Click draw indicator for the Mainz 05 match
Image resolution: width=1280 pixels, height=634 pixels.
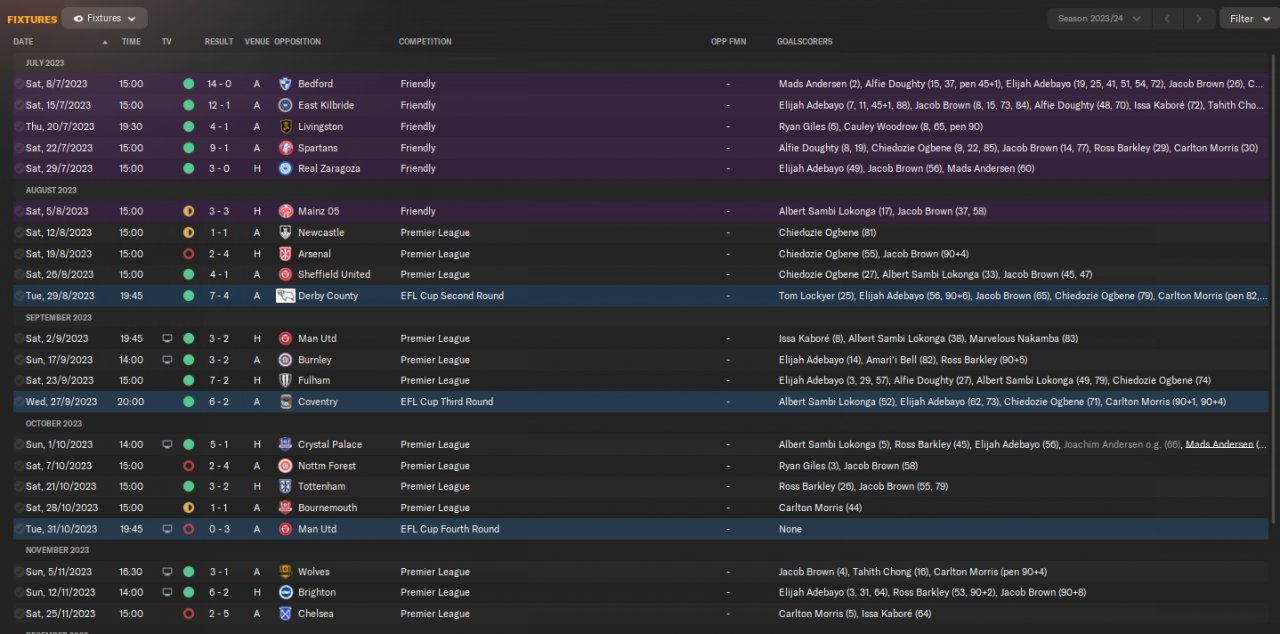tap(188, 212)
